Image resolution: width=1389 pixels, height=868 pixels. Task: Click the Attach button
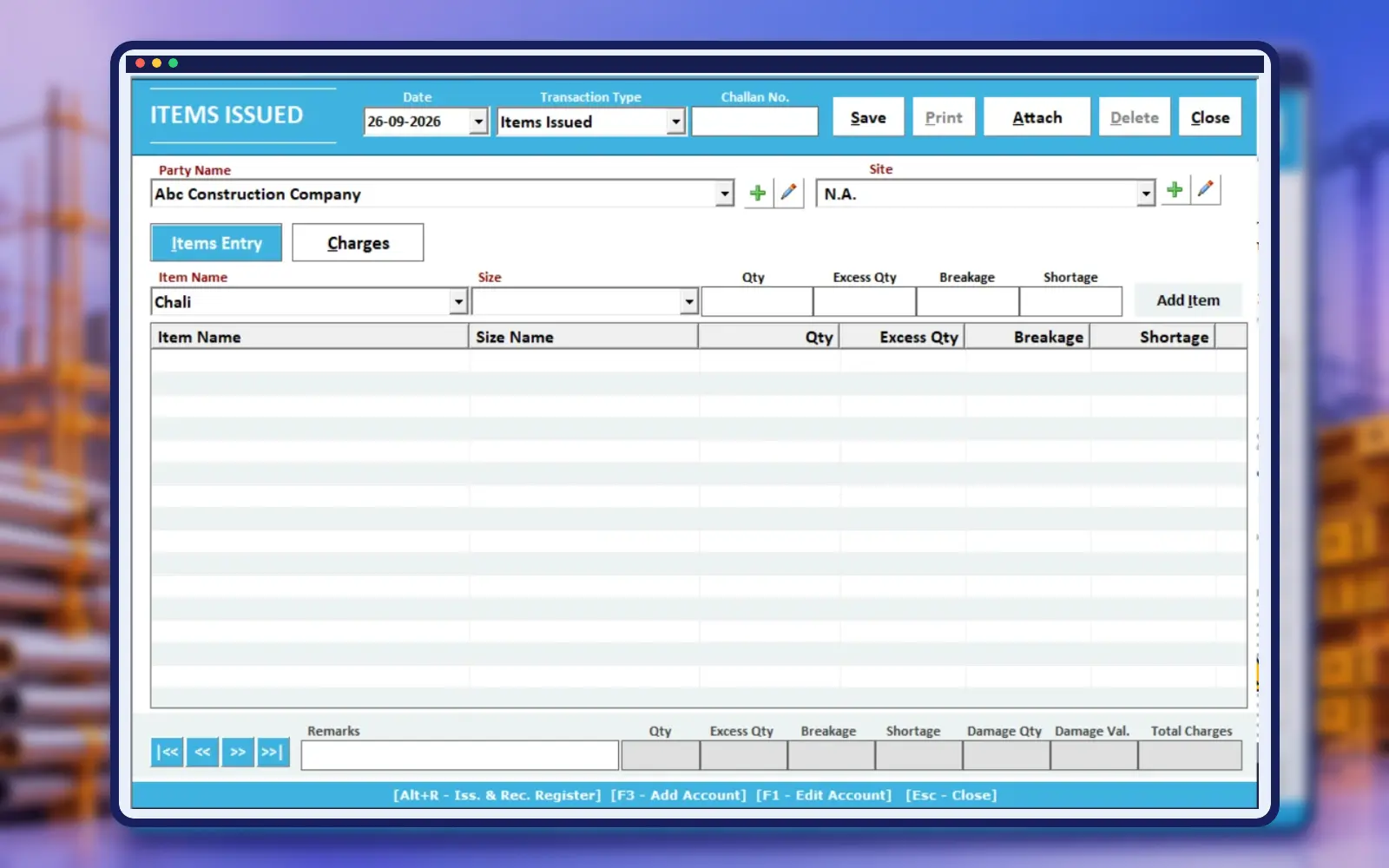click(x=1037, y=117)
